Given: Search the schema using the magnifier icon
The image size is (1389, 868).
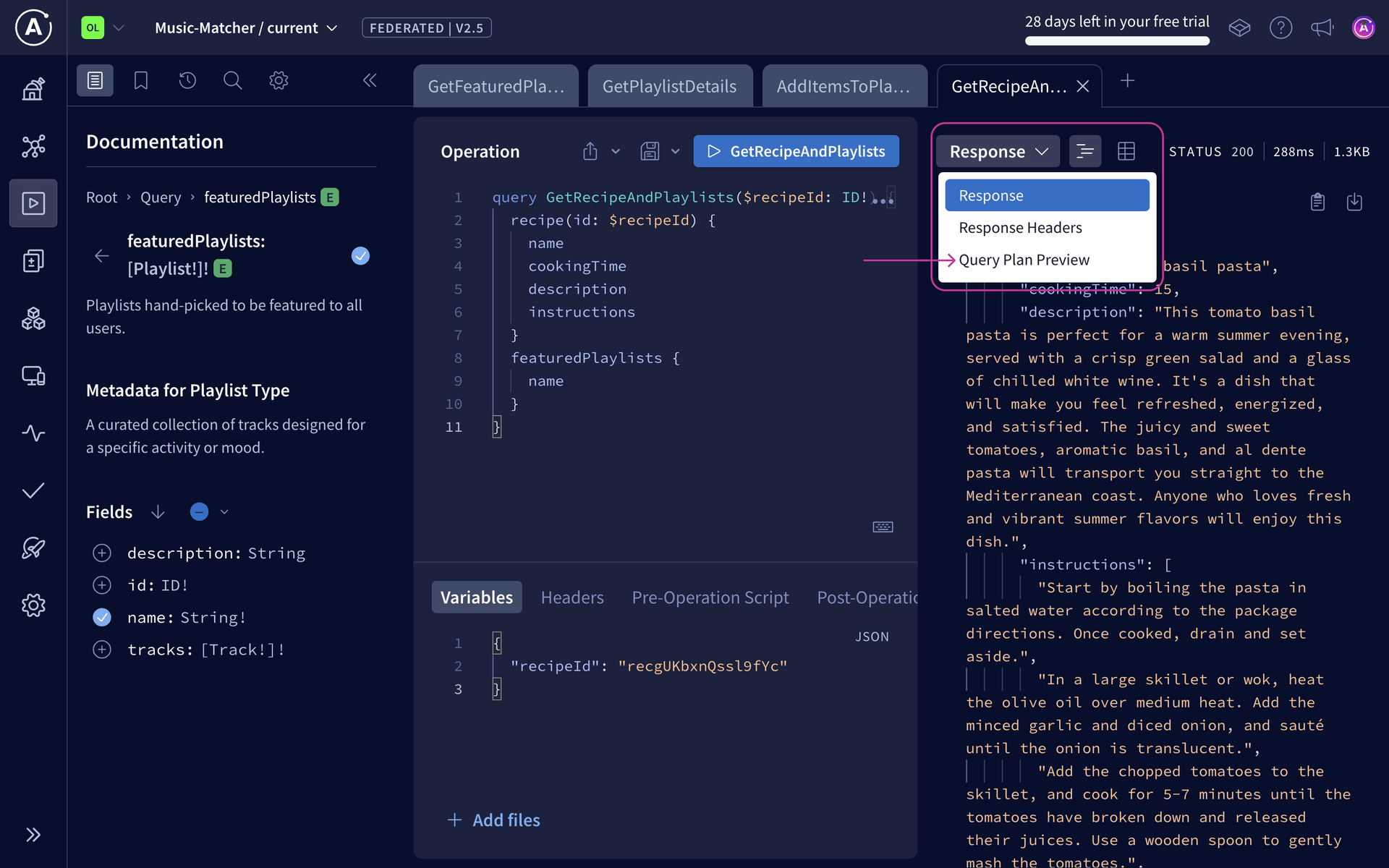Looking at the screenshot, I should point(232,80).
